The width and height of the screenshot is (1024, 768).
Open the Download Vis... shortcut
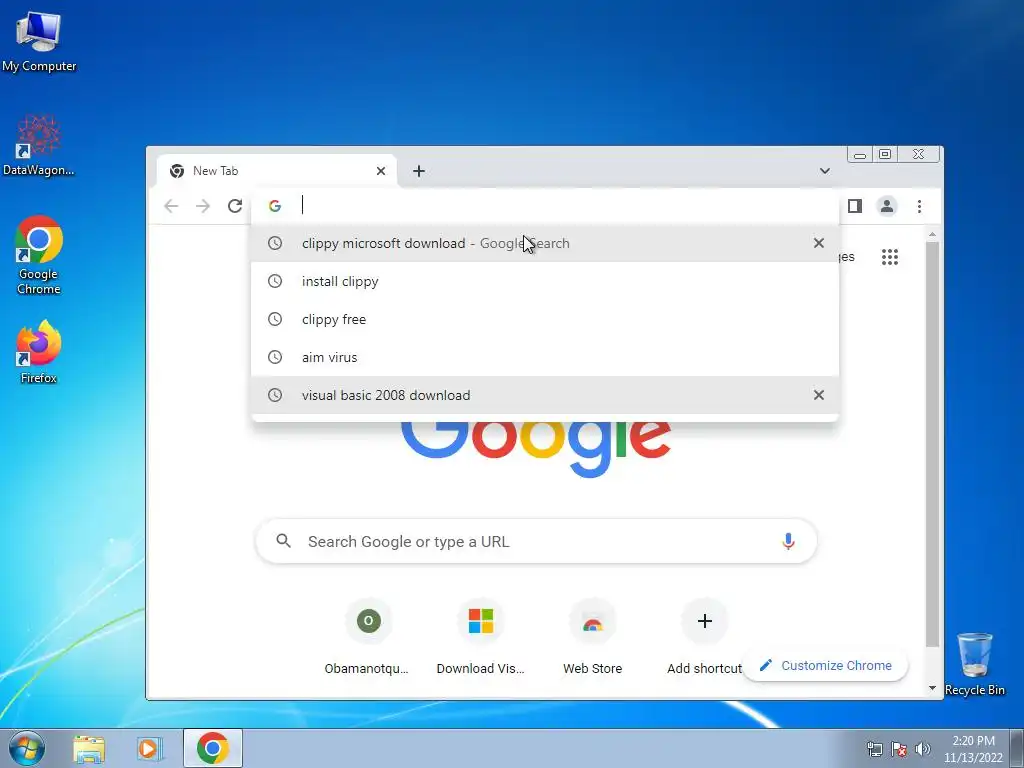pyautogui.click(x=481, y=637)
